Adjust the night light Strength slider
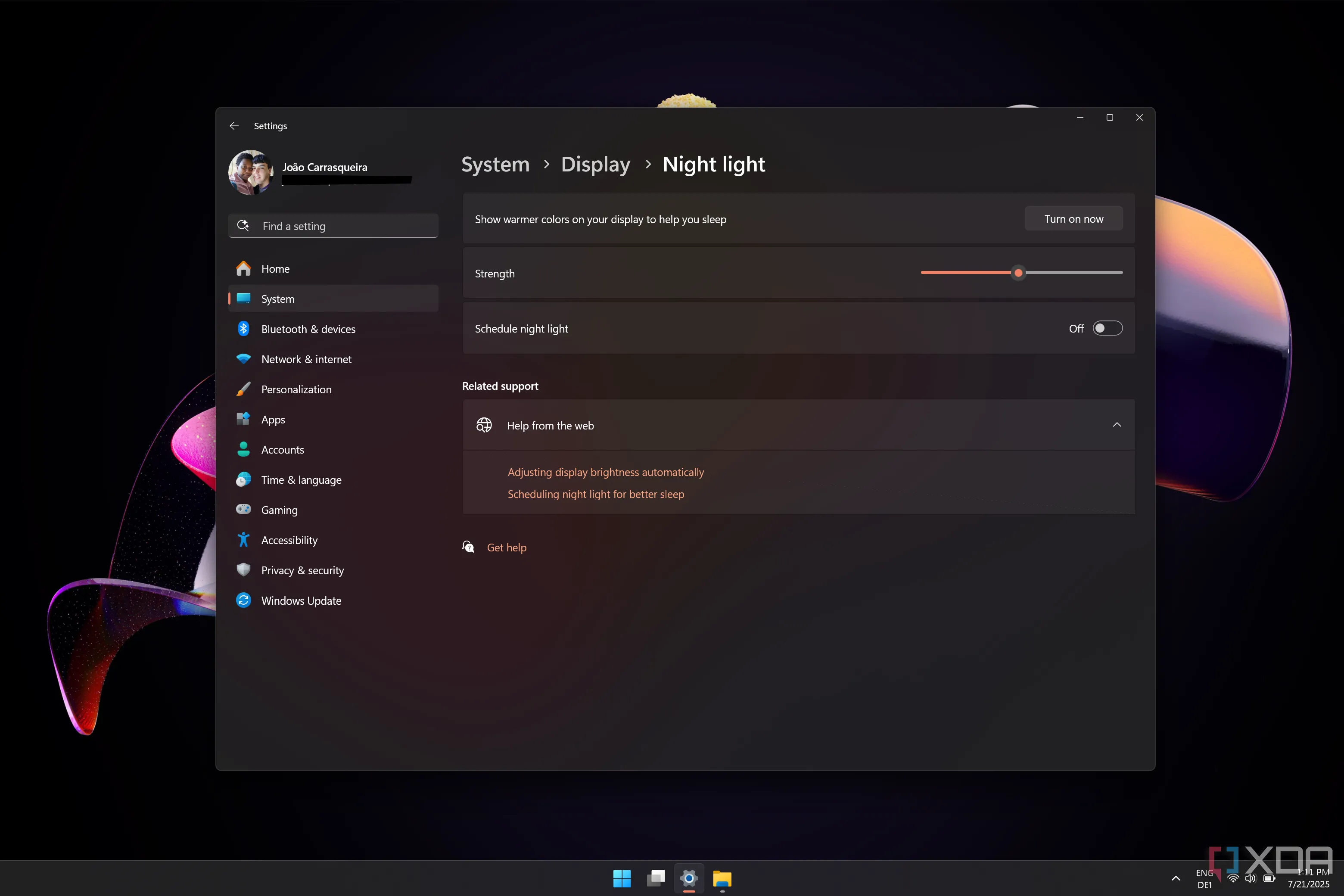 1019,273
